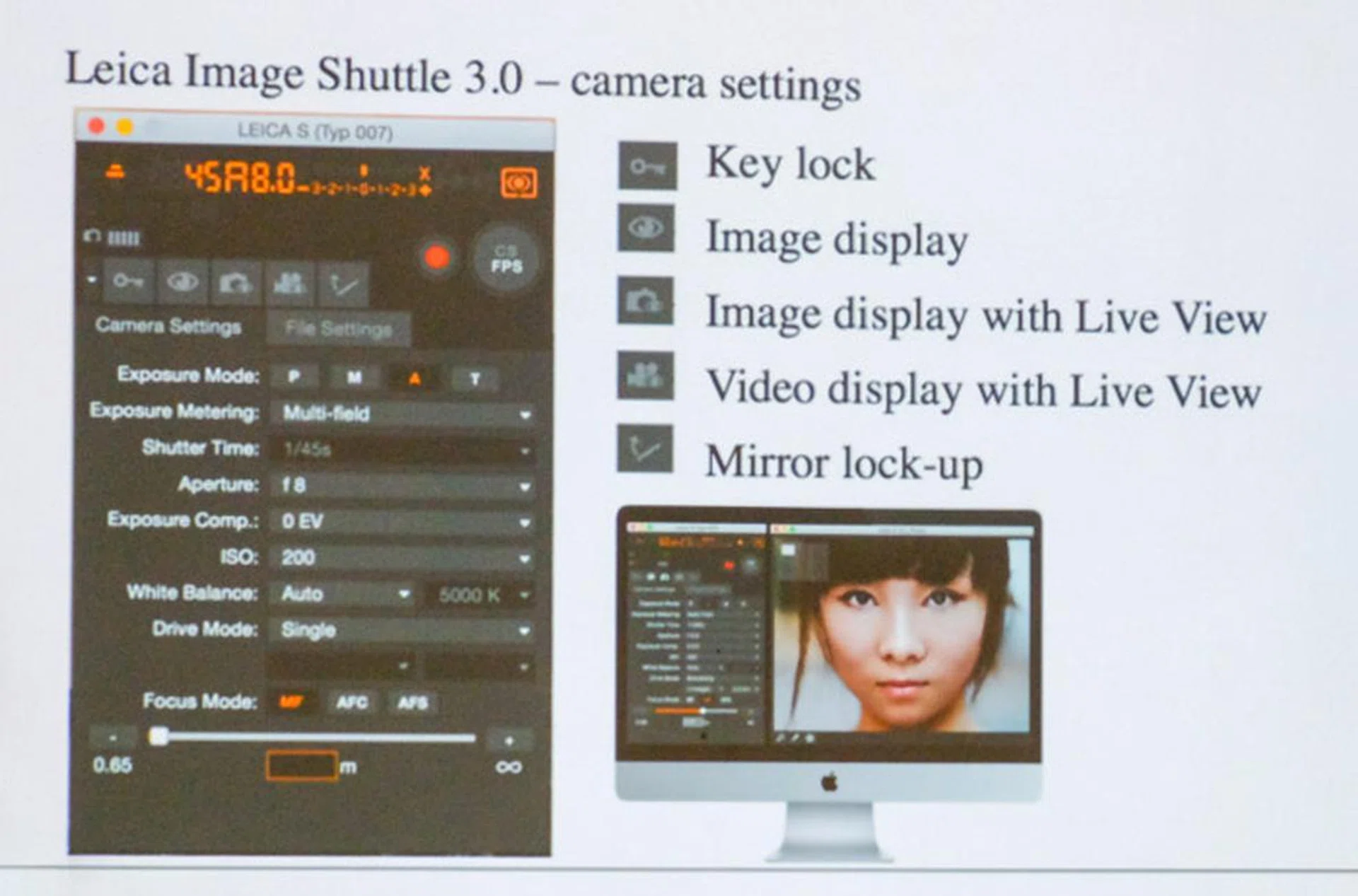Click the Key lock icon in the toolbar

128,282
